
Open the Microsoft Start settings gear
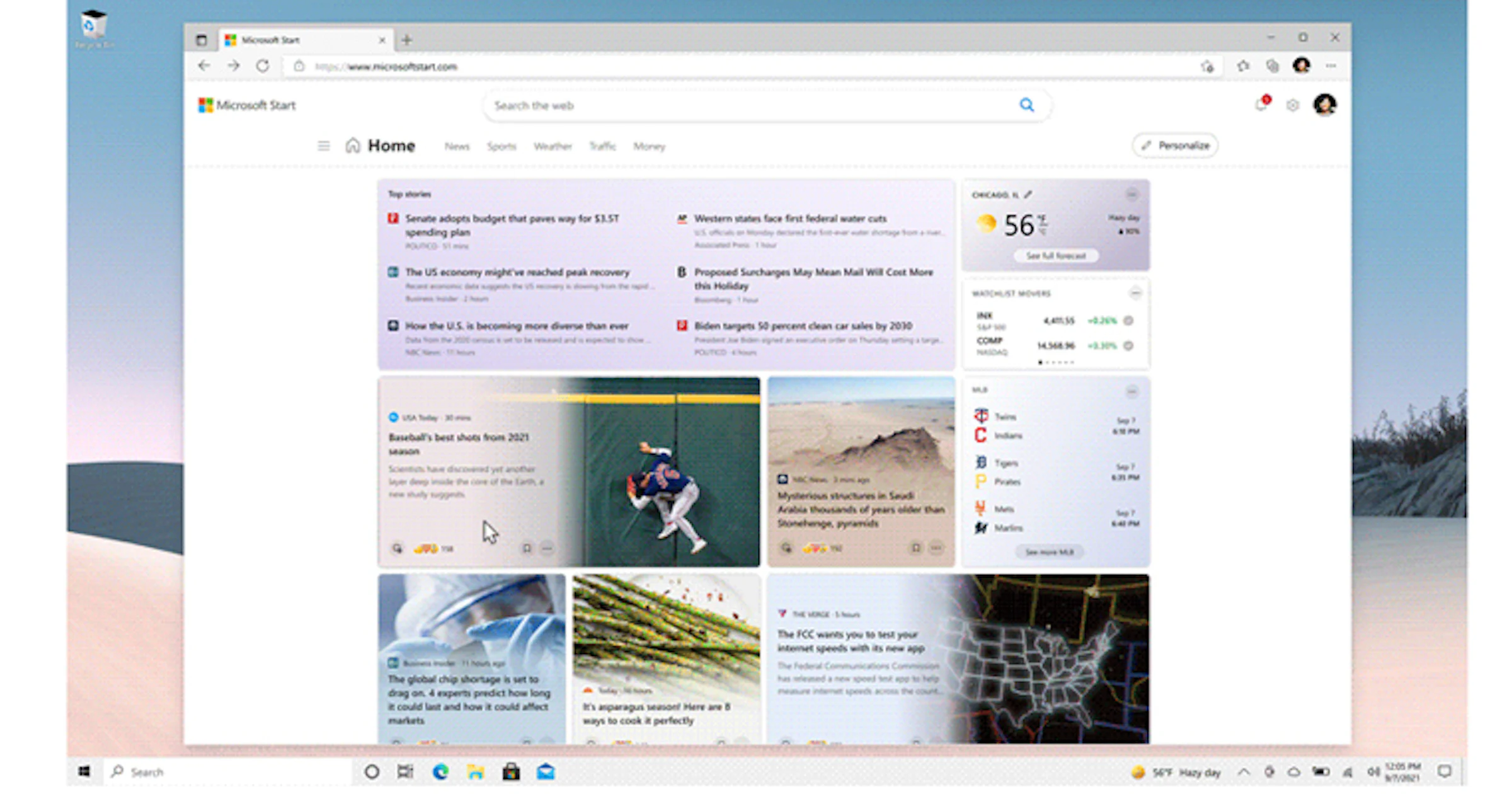coord(1293,105)
